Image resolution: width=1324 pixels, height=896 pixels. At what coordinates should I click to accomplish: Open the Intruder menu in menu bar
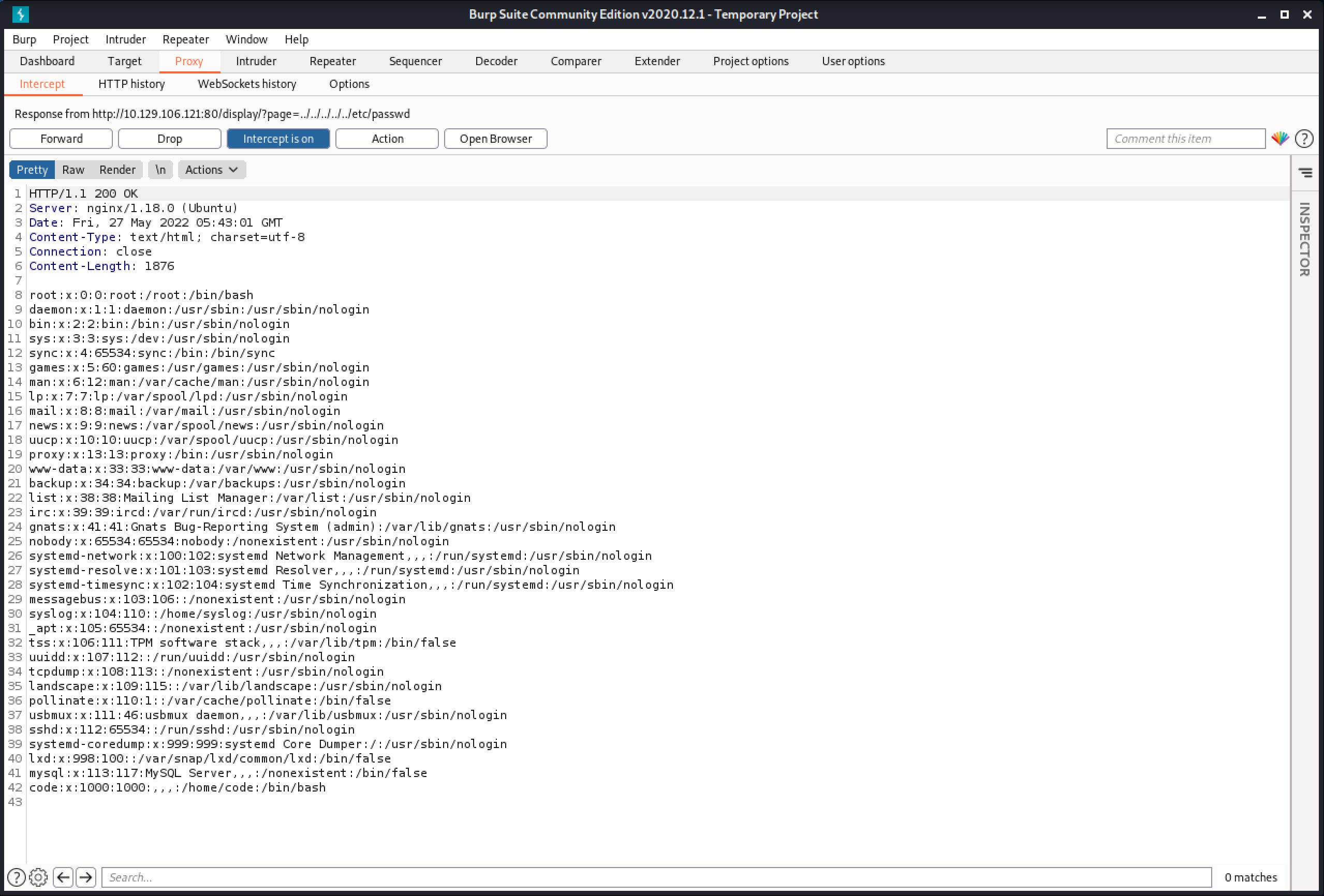pos(125,39)
